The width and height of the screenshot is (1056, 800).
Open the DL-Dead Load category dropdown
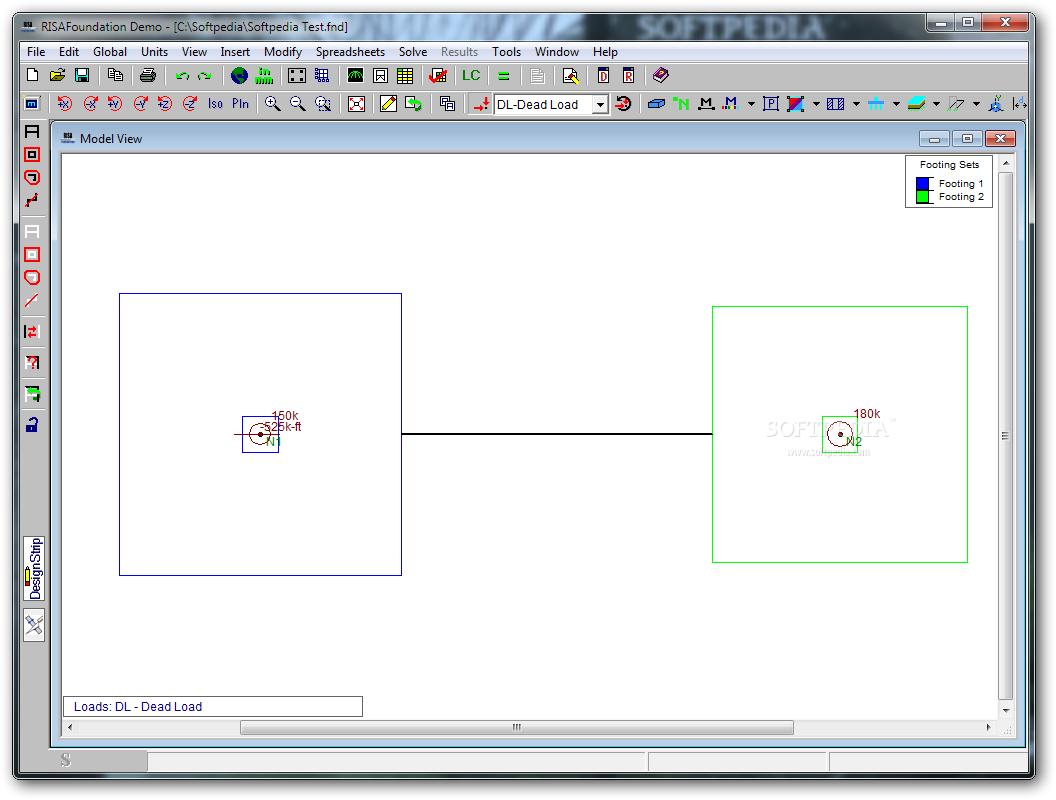coord(600,104)
